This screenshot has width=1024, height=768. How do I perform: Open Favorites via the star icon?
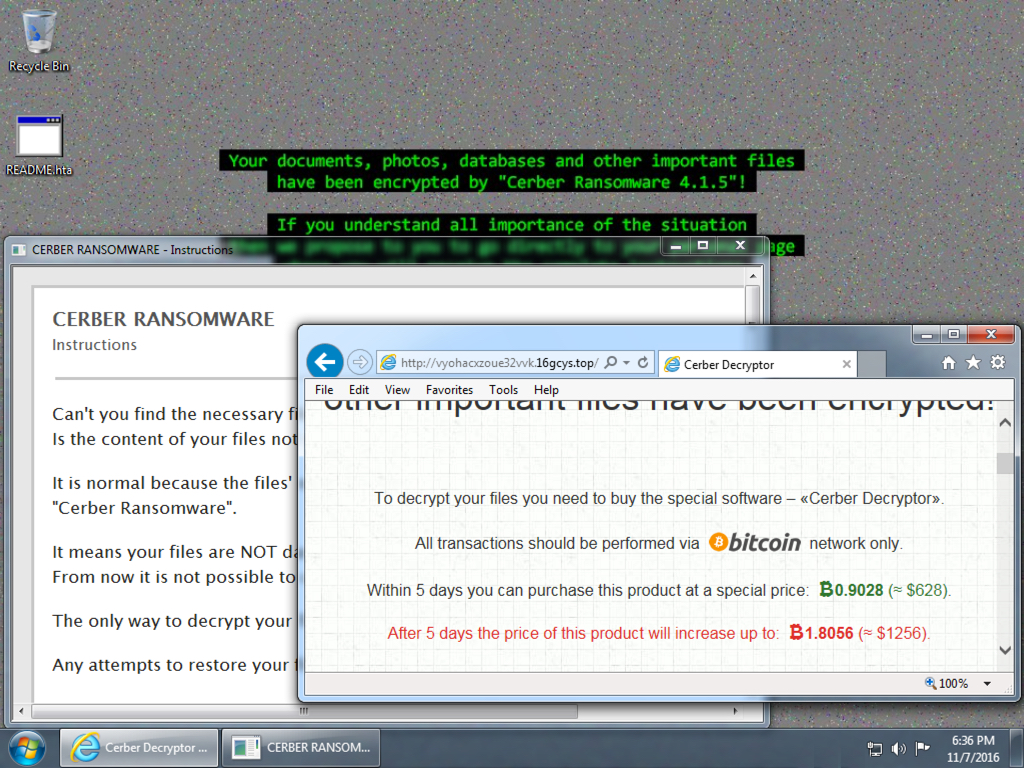click(973, 362)
